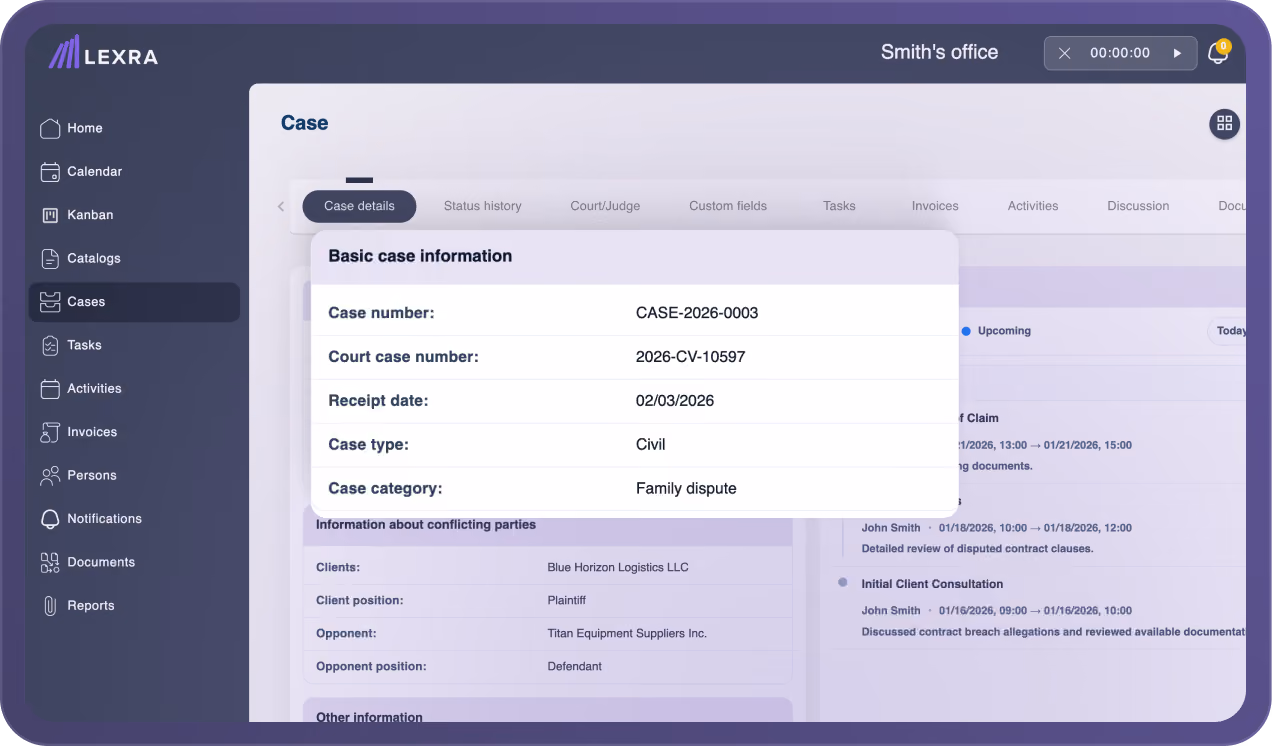Screen dimensions: 1272x746
Task: Open the Reports paperclip icon
Action: pos(50,606)
